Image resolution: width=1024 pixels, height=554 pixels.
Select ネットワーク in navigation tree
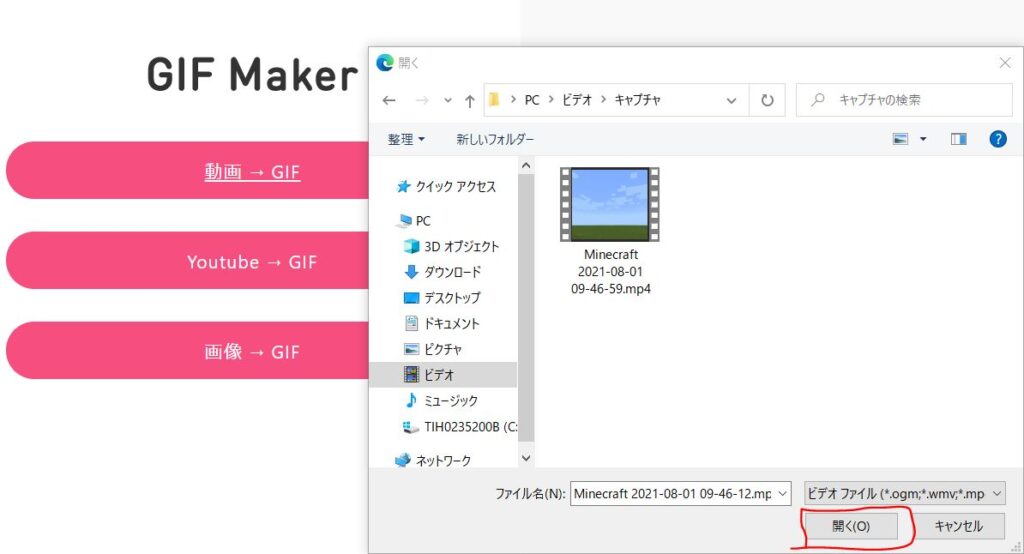tap(443, 461)
